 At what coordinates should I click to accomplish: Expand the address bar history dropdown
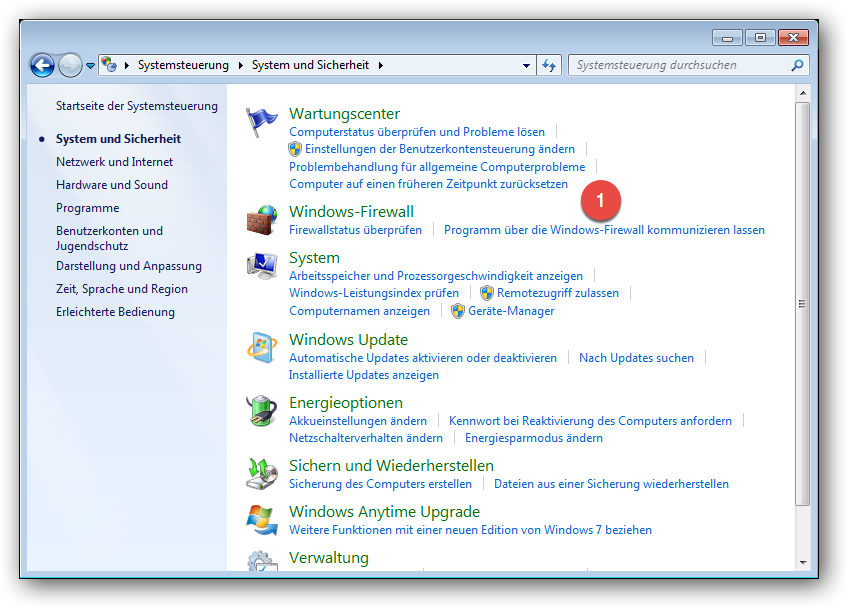click(526, 65)
